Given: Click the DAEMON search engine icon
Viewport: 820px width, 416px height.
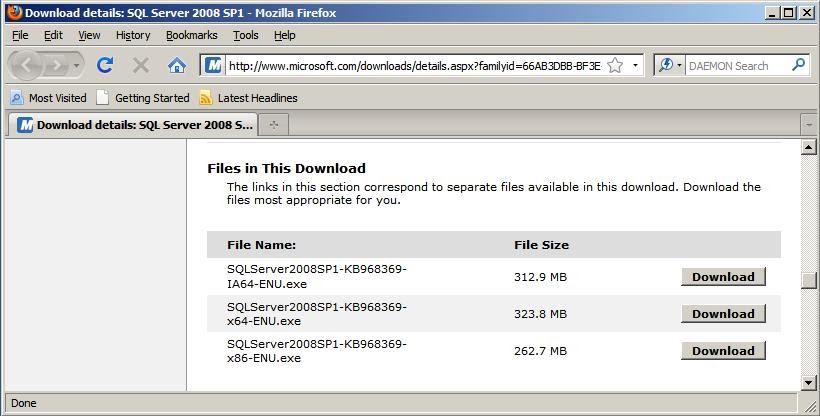Looking at the screenshot, I should tap(665, 65).
